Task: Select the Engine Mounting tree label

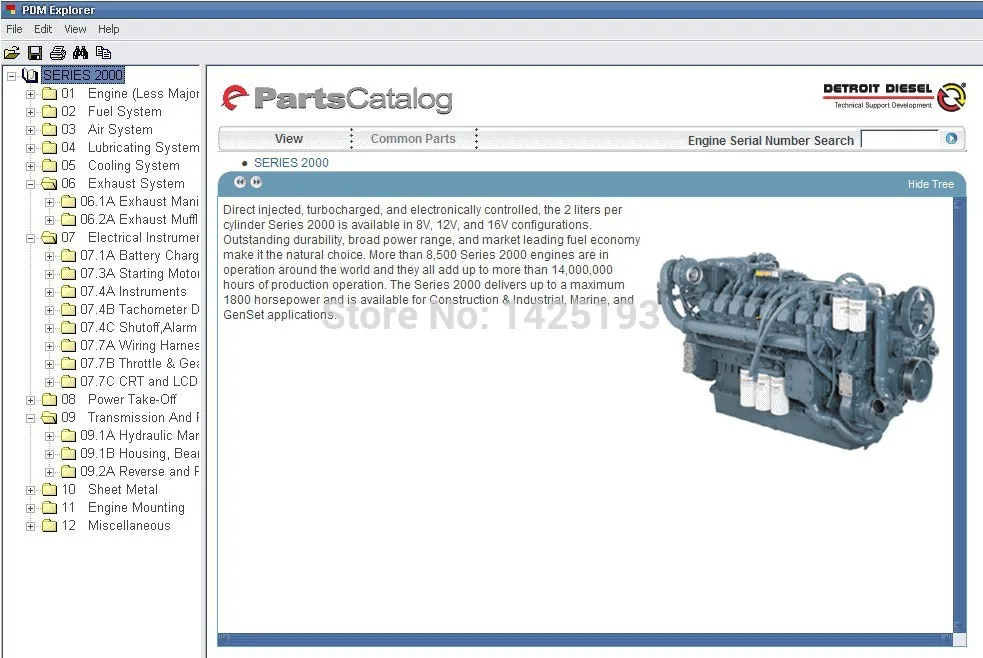Action: (x=136, y=508)
